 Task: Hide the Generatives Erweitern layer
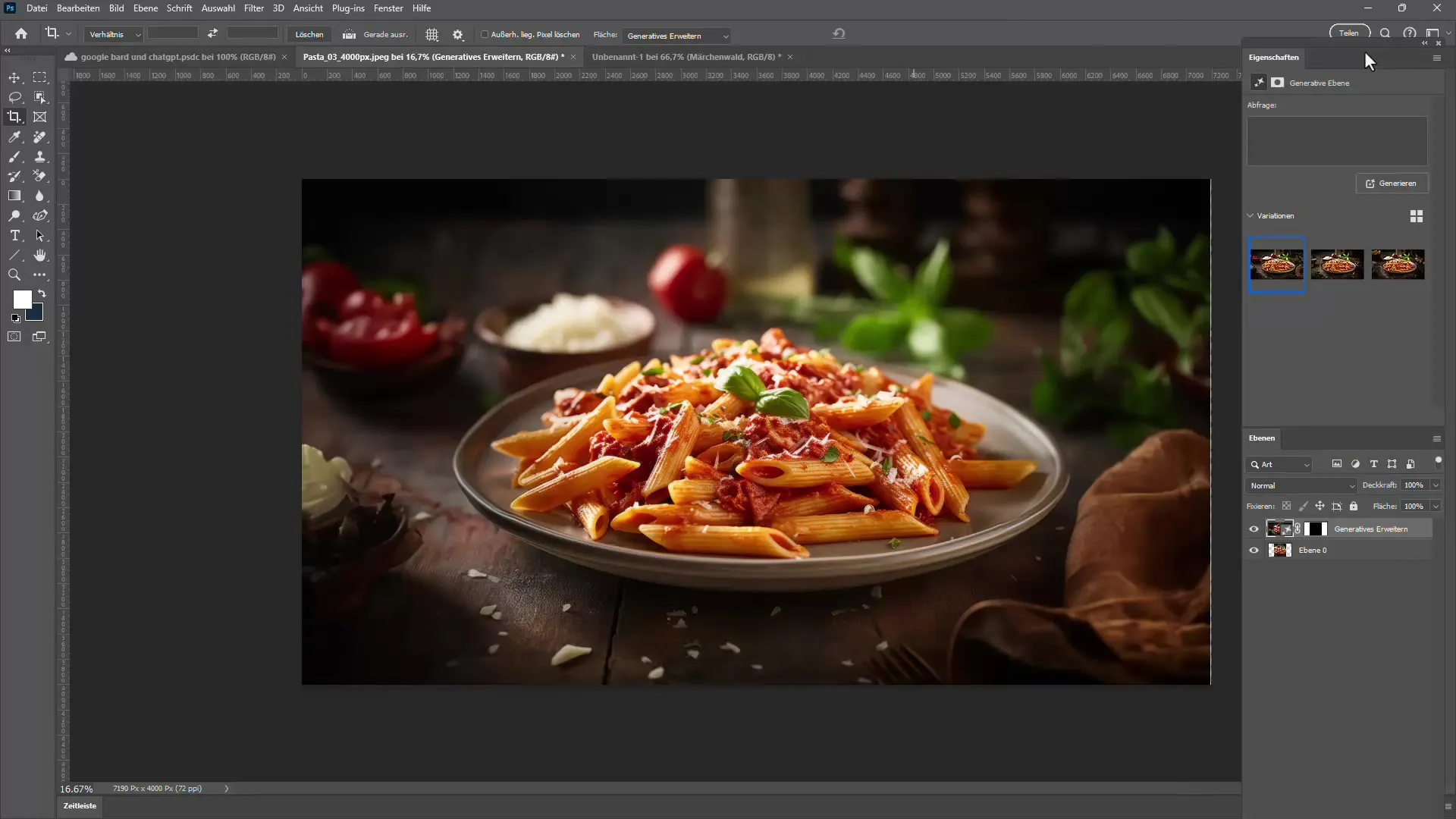(1254, 529)
